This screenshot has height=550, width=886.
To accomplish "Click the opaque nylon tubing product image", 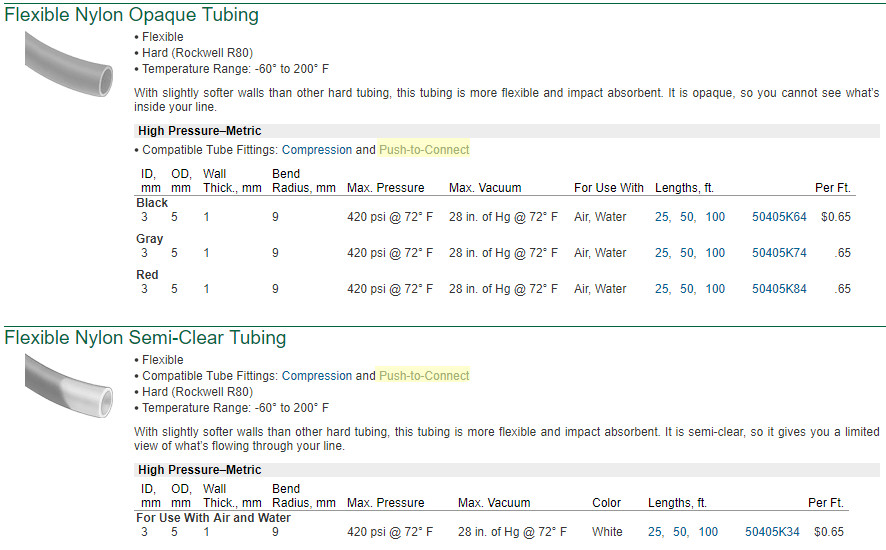I will pyautogui.click(x=66, y=62).
